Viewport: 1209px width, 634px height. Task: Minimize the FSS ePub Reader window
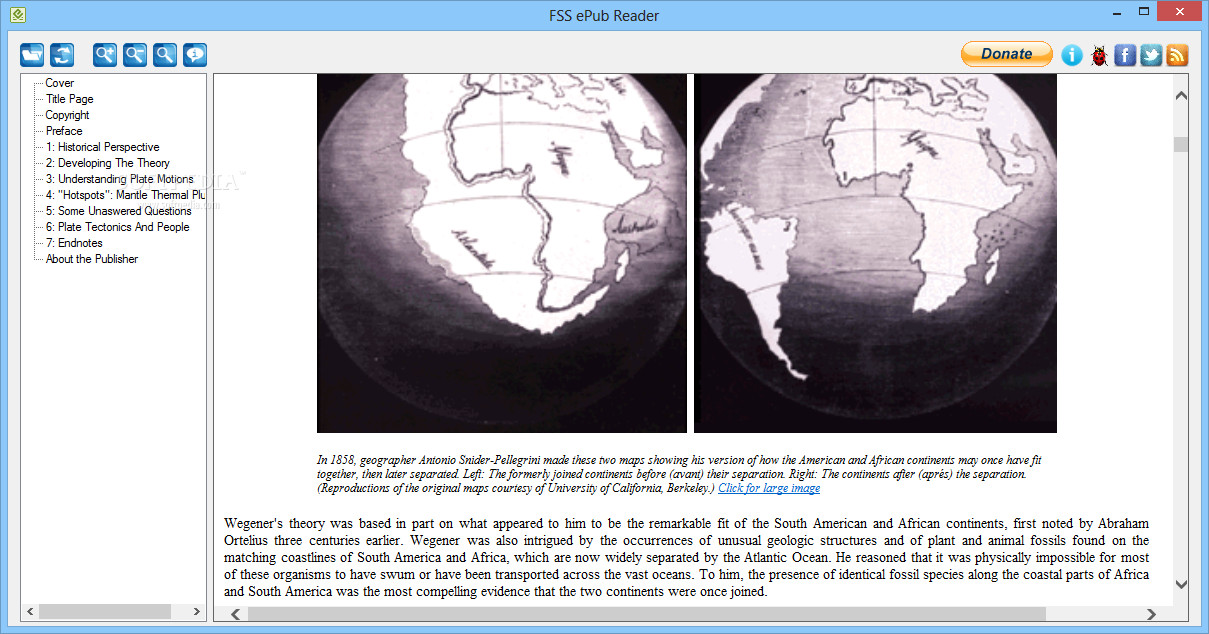click(x=1117, y=12)
